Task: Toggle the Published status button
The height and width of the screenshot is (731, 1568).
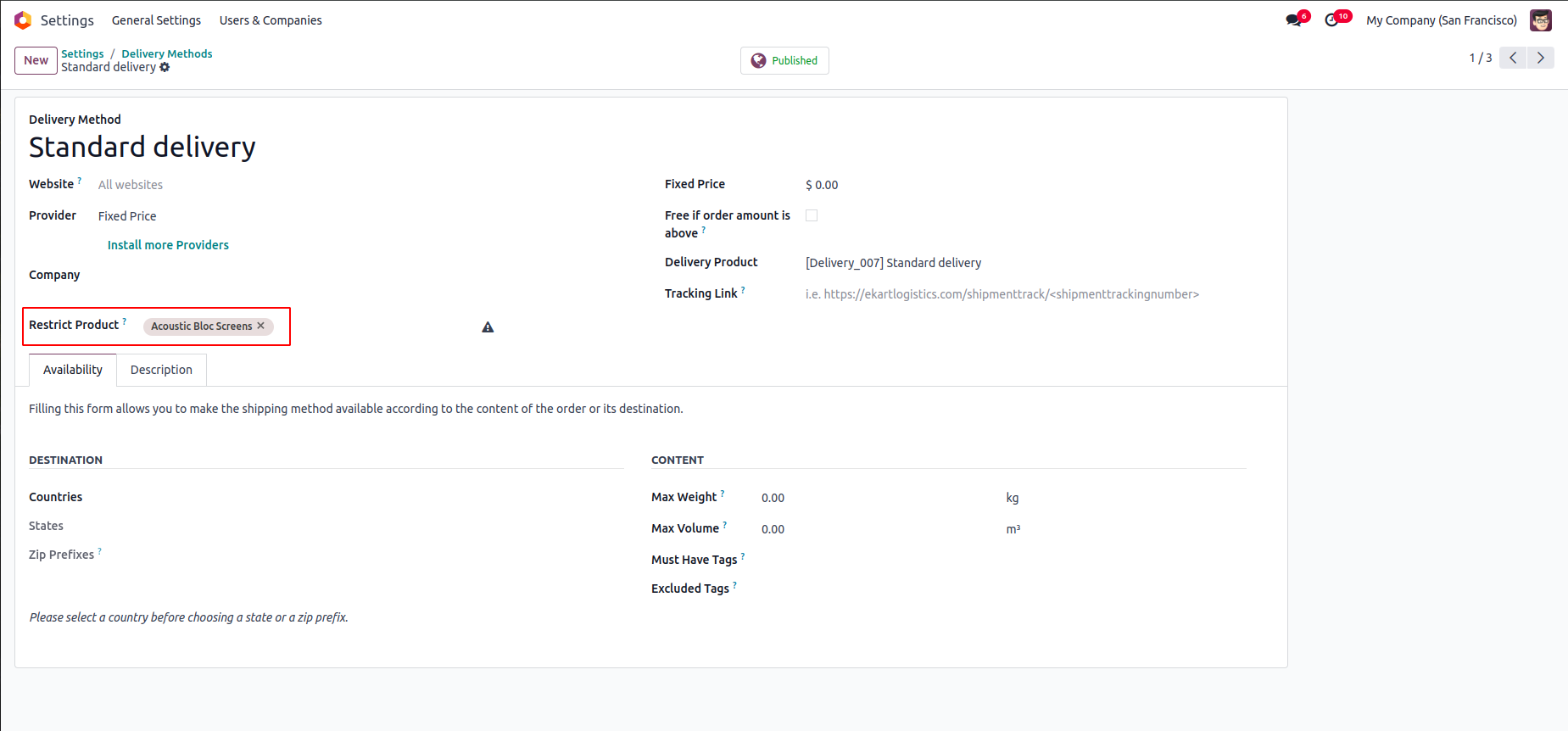Action: pyautogui.click(x=784, y=61)
